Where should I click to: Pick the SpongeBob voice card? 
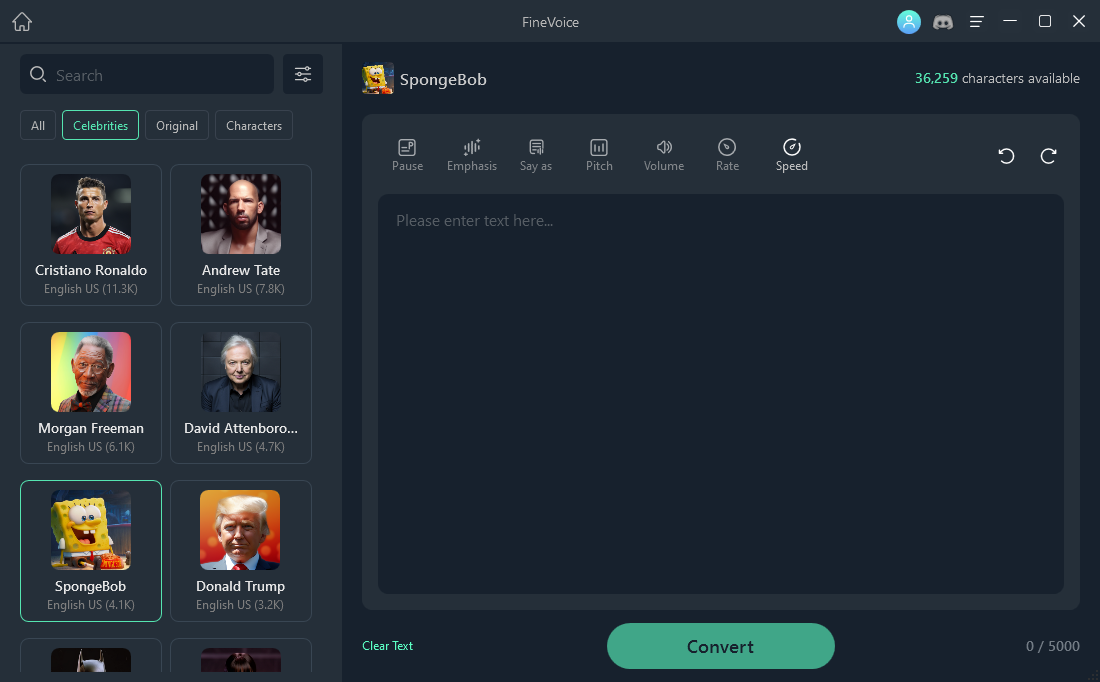coord(91,551)
